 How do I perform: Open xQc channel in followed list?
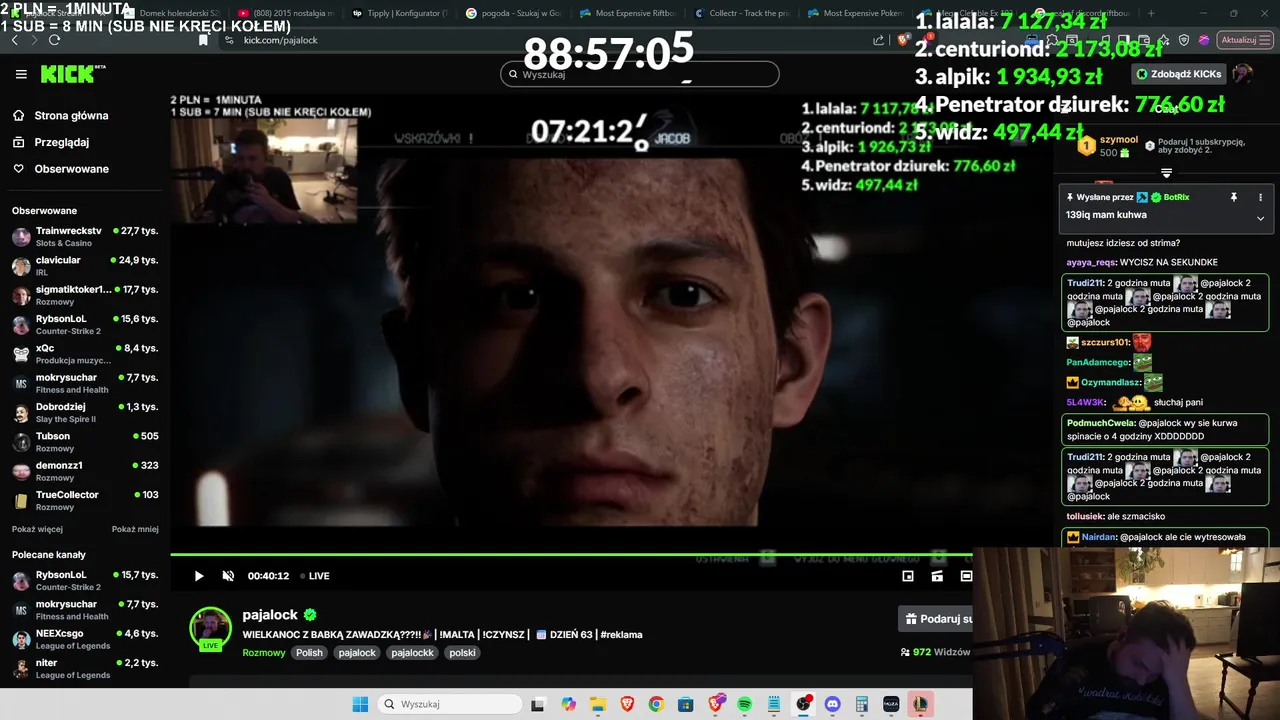[85, 353]
